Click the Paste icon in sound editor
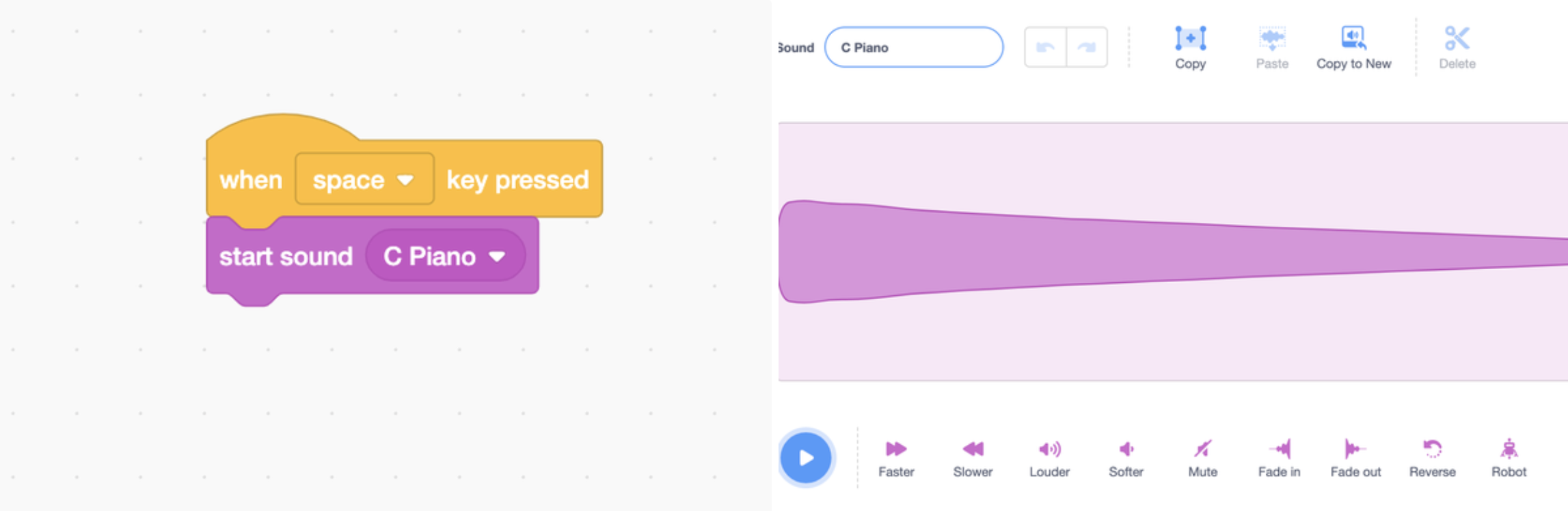The height and width of the screenshot is (511, 1568). pos(1272,38)
